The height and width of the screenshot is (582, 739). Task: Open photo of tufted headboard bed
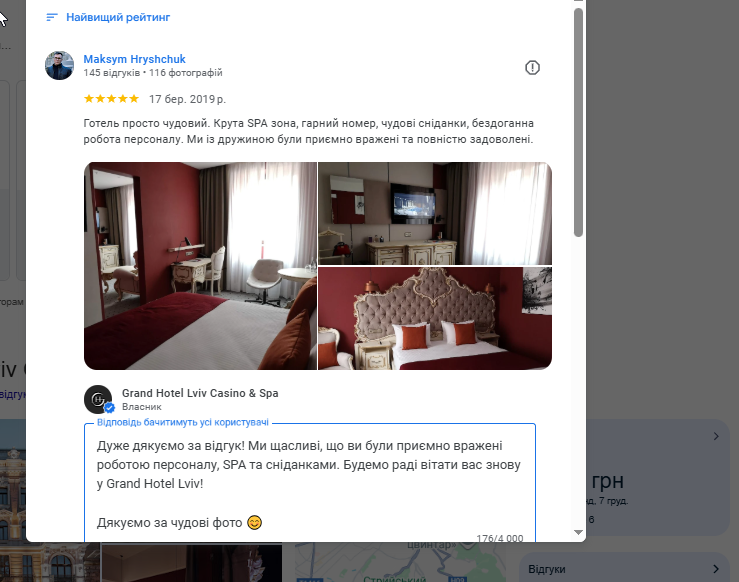pos(435,318)
